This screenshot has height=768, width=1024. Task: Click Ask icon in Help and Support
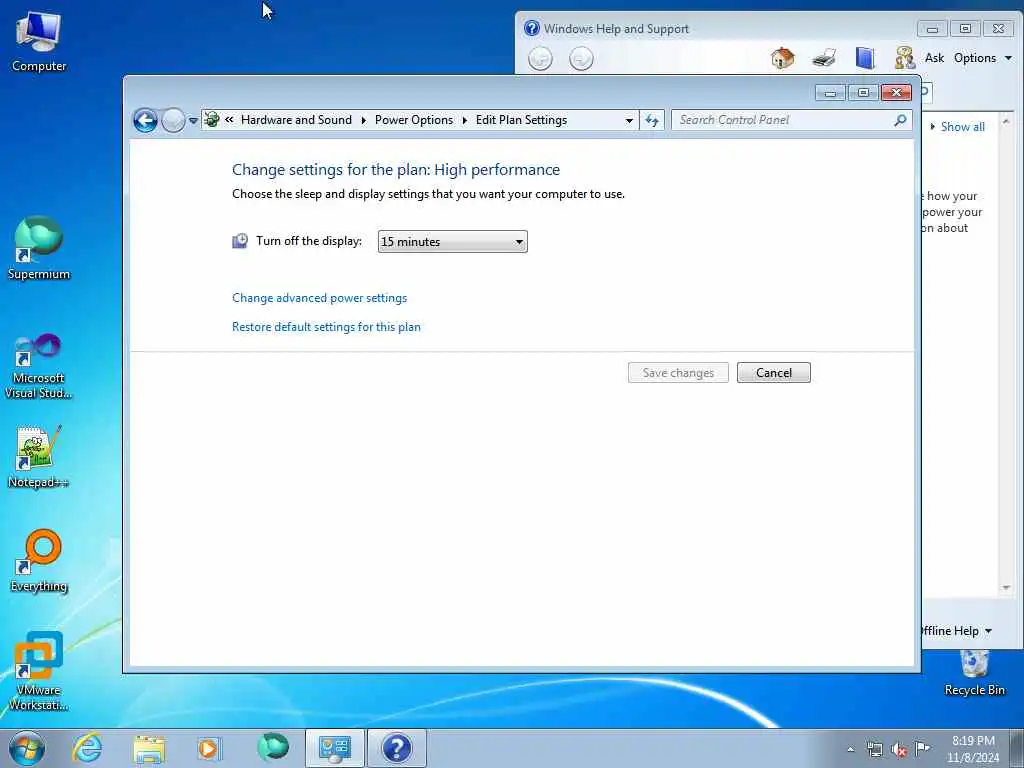tap(905, 58)
